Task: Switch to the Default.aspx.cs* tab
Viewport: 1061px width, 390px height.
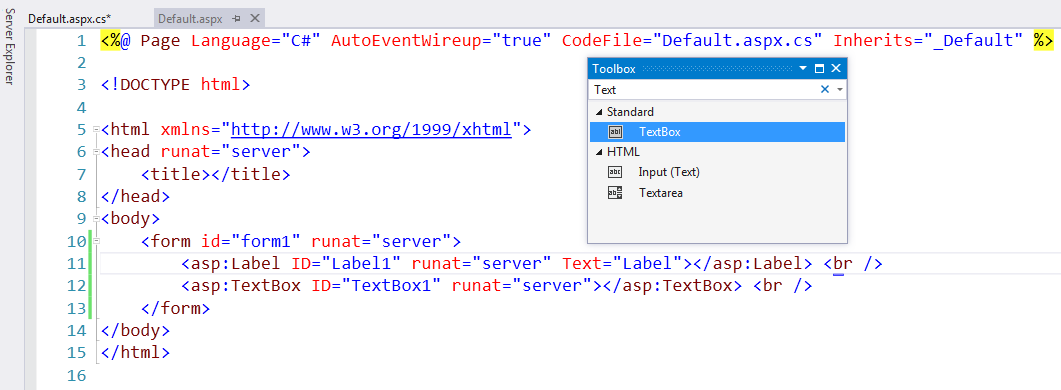Action: [x=70, y=18]
